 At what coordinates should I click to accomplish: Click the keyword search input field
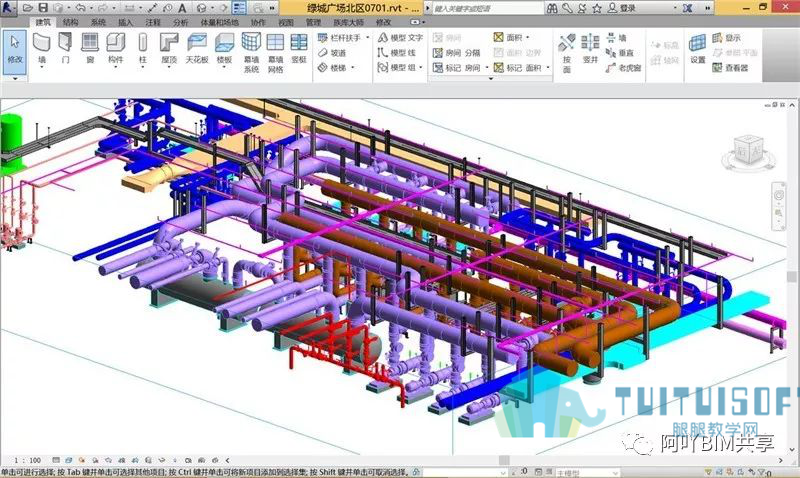coord(487,8)
